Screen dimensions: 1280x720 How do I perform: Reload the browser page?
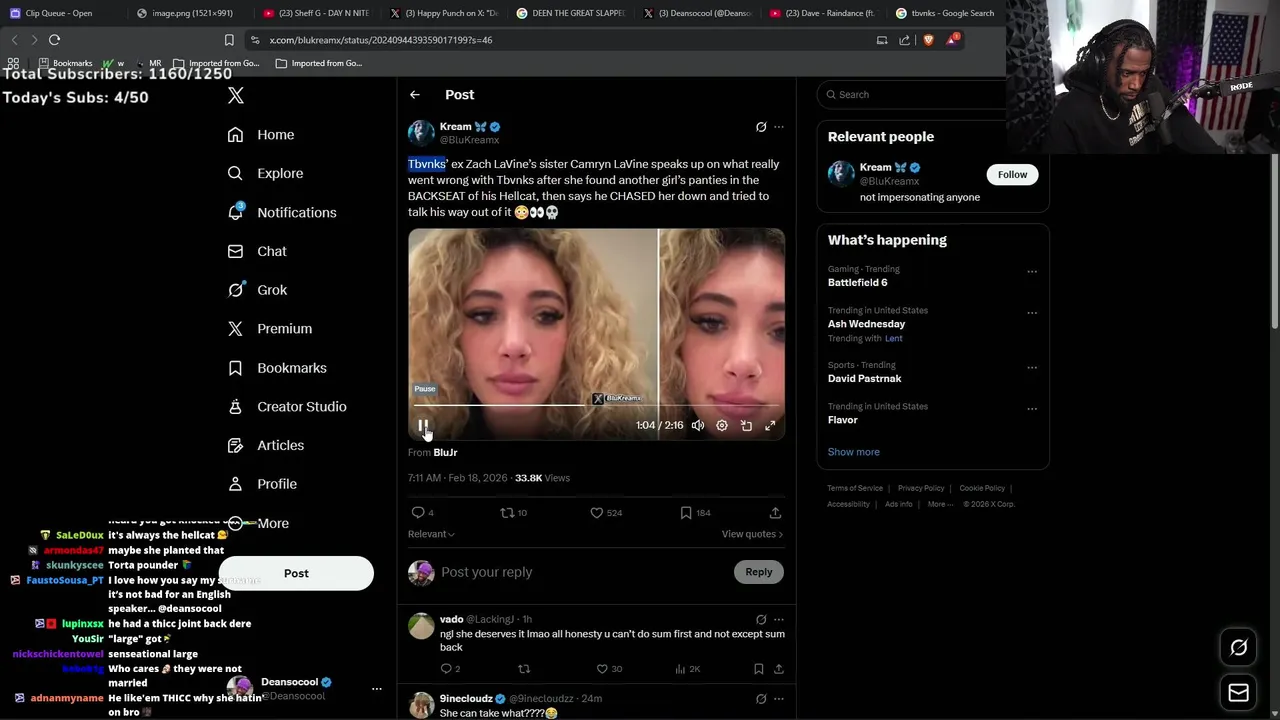54,40
